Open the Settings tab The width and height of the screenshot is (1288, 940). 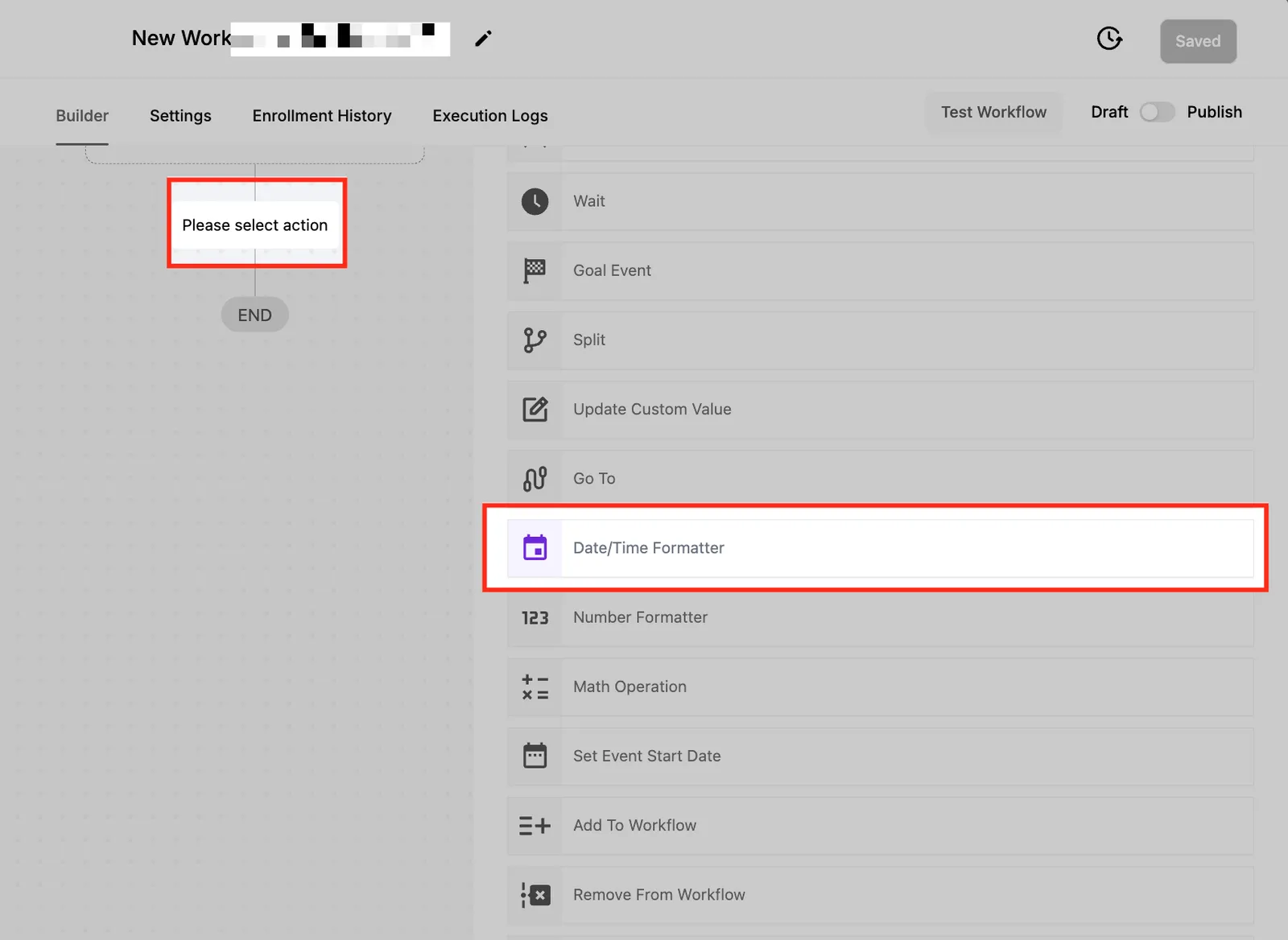(x=180, y=116)
